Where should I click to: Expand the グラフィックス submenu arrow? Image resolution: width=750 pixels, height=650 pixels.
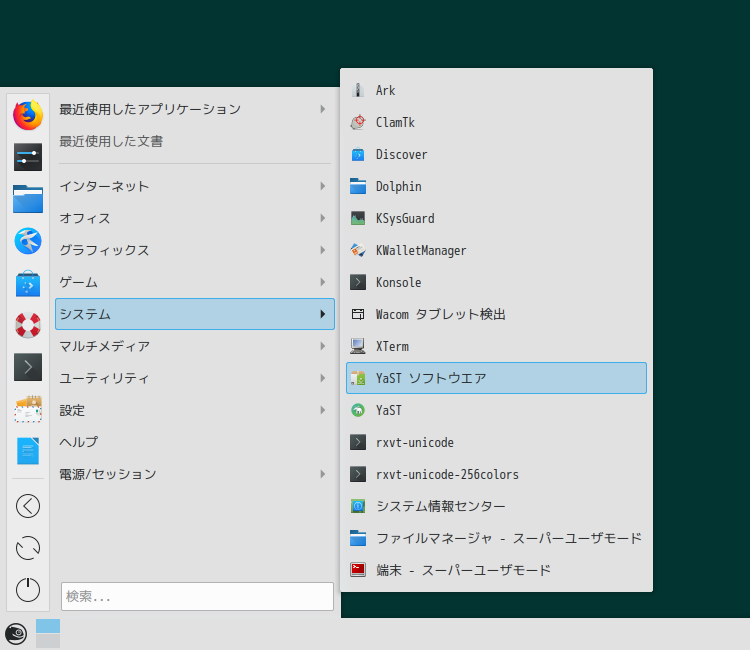[323, 250]
